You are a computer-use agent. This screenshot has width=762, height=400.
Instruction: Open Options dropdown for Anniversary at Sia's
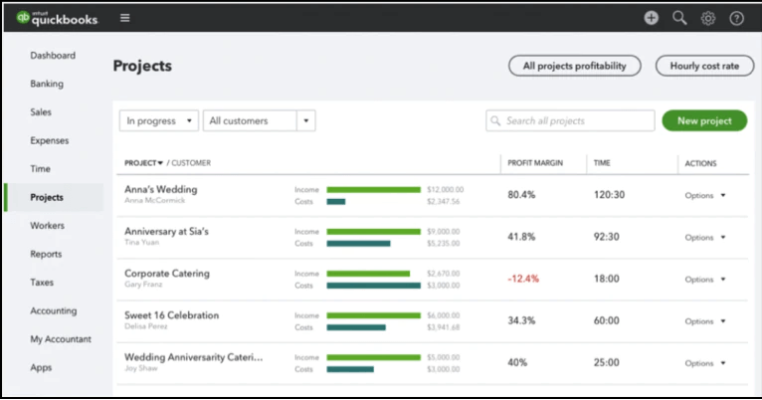pos(705,237)
